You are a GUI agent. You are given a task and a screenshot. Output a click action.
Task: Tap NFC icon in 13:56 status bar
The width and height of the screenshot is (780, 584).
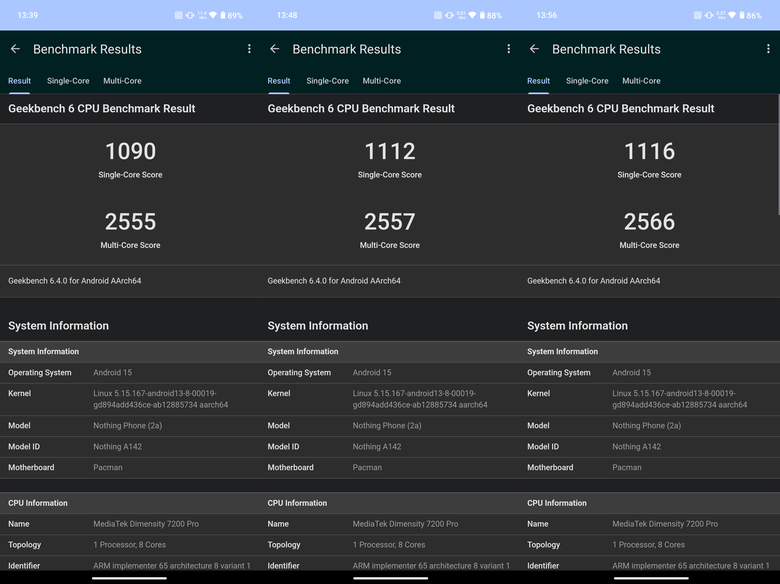[697, 15]
